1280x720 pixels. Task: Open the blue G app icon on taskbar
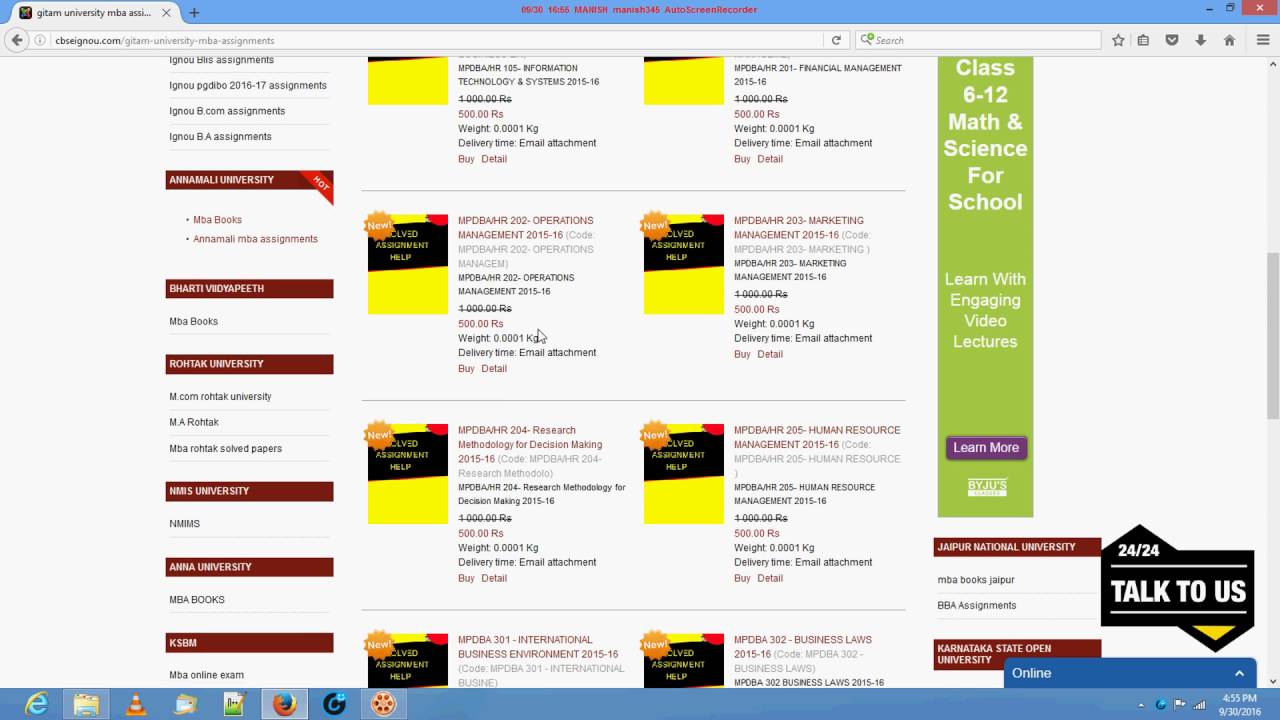334,704
